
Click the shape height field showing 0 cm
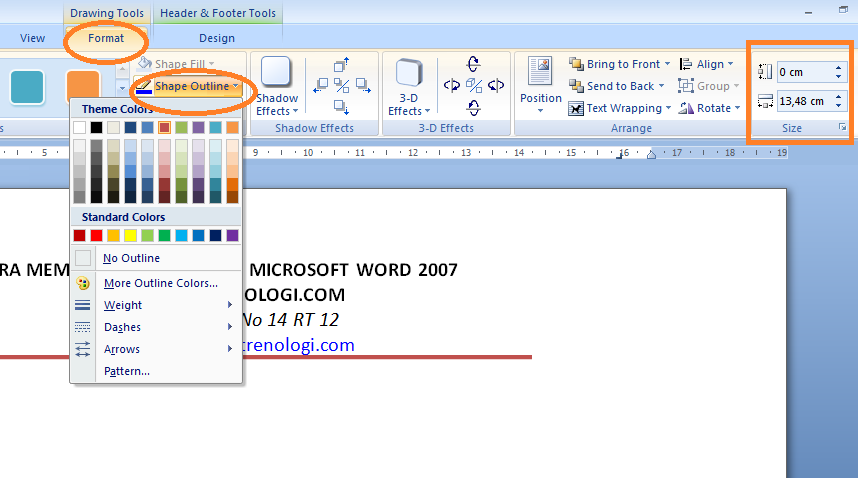[804, 72]
